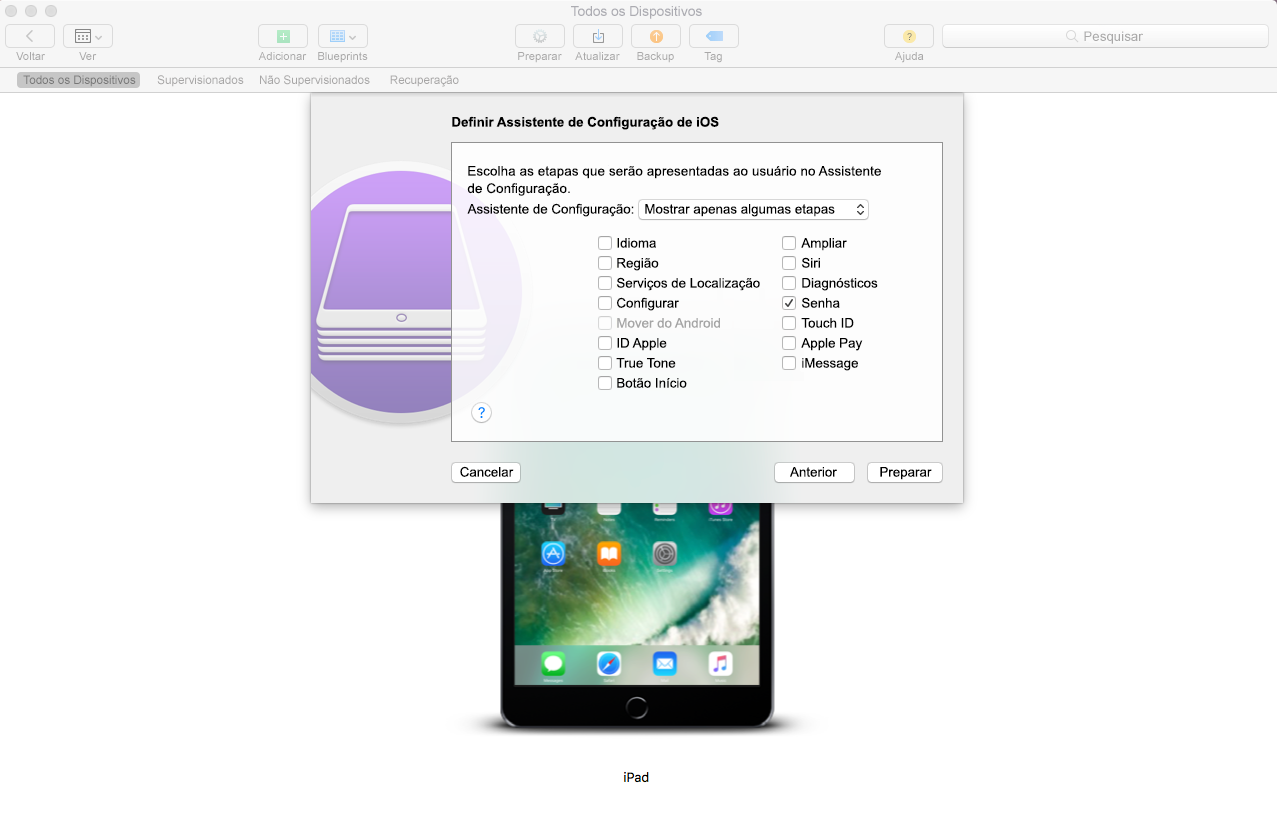
Task: Check the ID Apple checkbox
Action: pos(605,343)
